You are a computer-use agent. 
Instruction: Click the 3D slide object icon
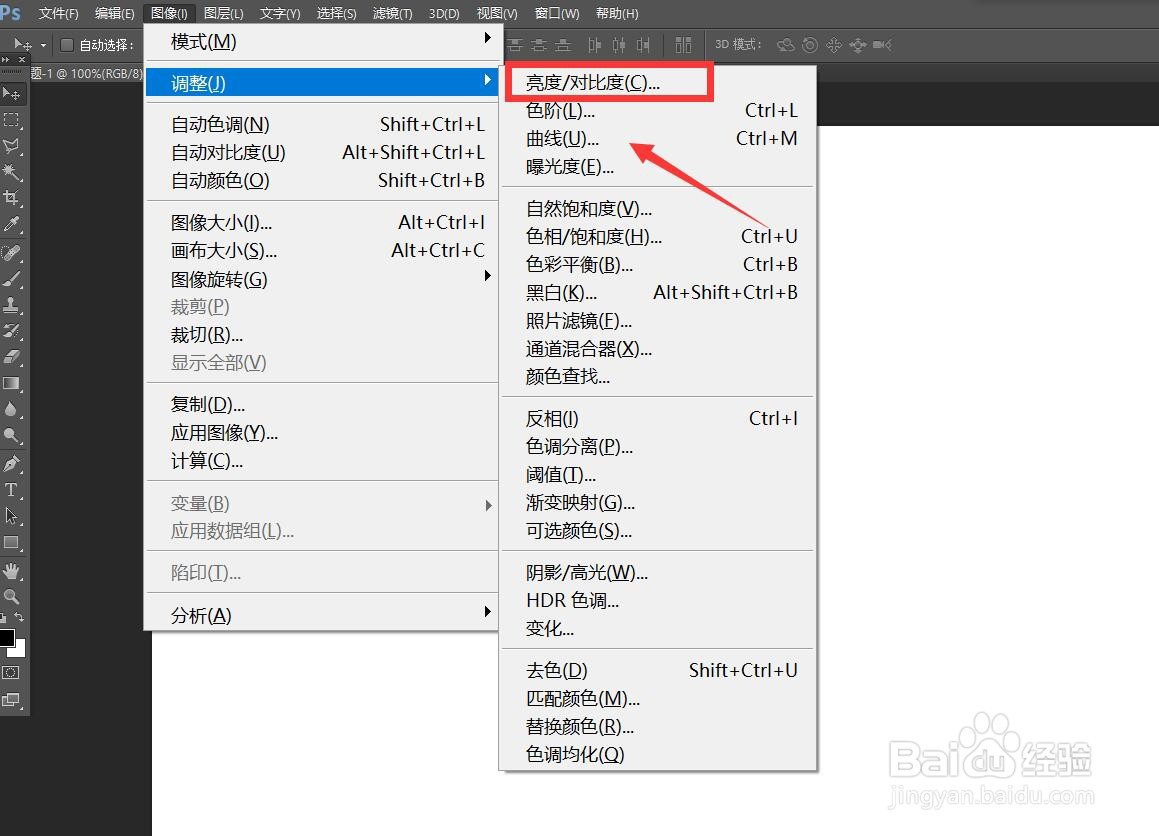[857, 45]
